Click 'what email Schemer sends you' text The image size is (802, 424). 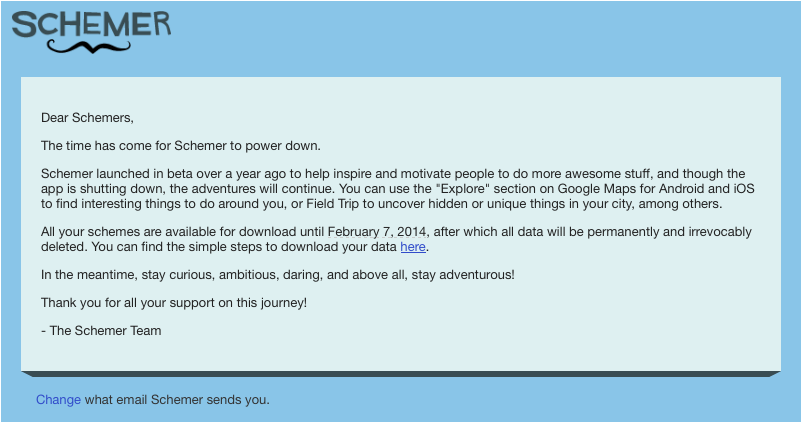pyautogui.click(x=177, y=400)
